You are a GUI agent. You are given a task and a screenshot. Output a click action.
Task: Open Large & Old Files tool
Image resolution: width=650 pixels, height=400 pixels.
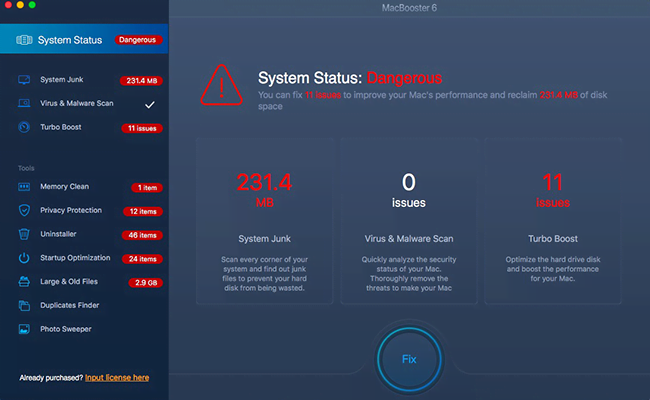[84, 282]
